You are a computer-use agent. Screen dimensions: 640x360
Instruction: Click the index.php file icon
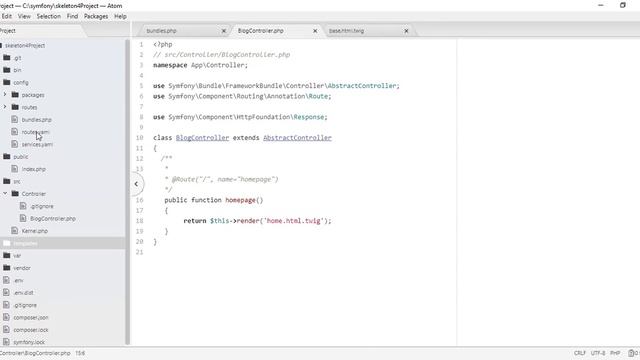pyautogui.click(x=15, y=169)
